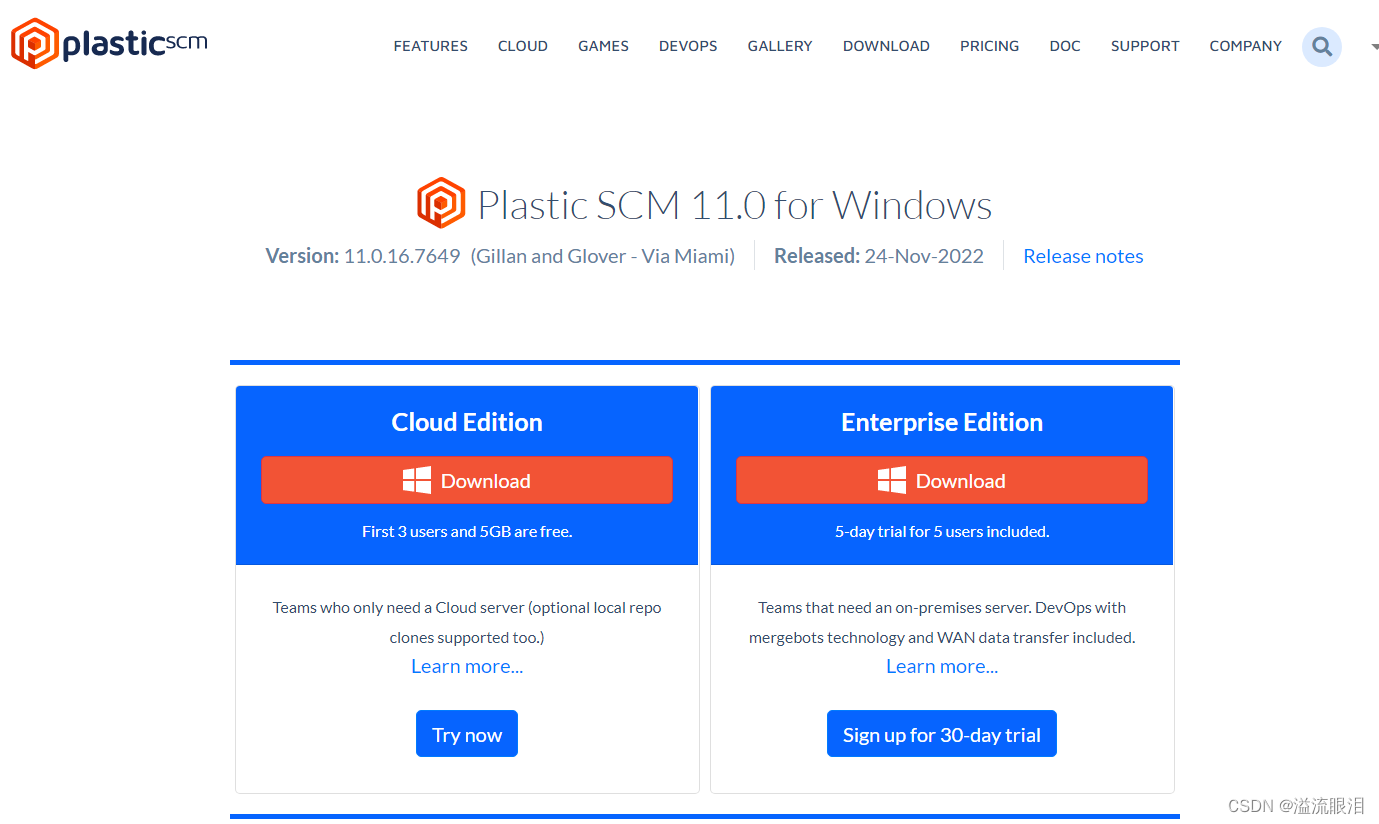Click the Plastic SCM 11.0 for Windows title
This screenshot has height=824, width=1379.
735,205
